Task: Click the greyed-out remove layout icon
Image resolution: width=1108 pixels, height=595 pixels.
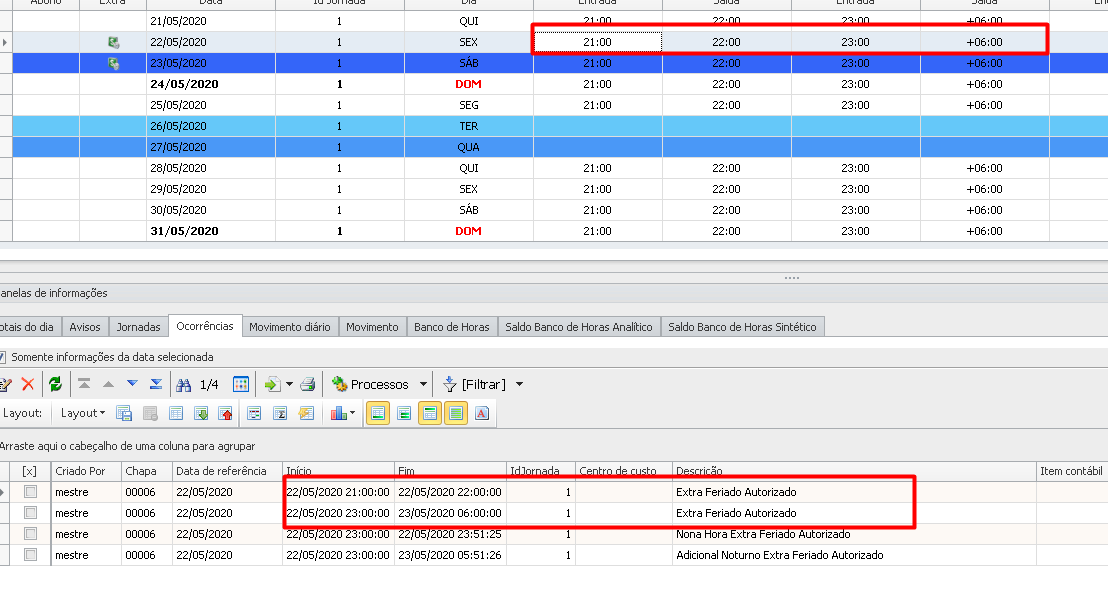Action: (x=150, y=413)
